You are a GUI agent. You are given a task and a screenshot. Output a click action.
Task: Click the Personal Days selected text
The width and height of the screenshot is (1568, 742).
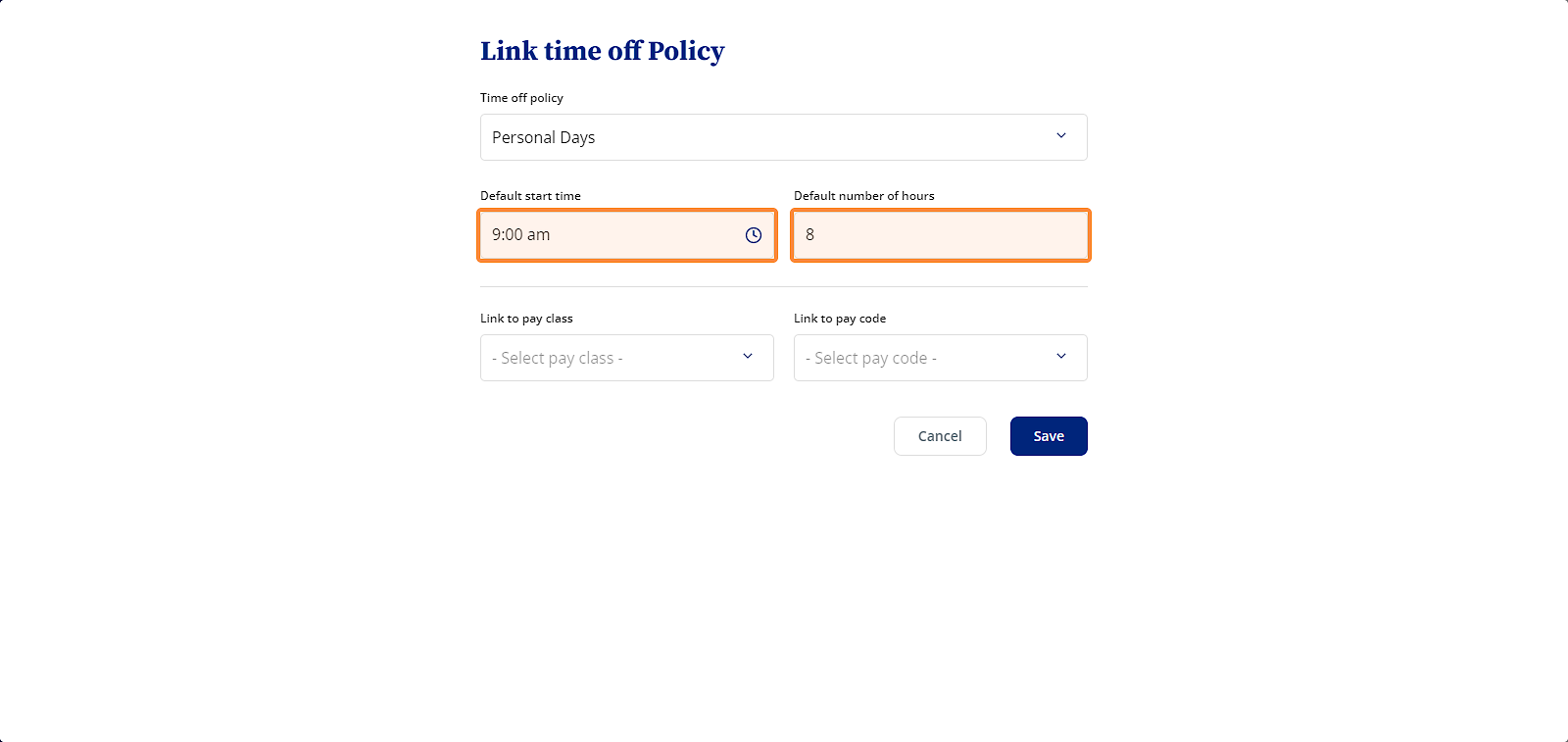coord(543,137)
